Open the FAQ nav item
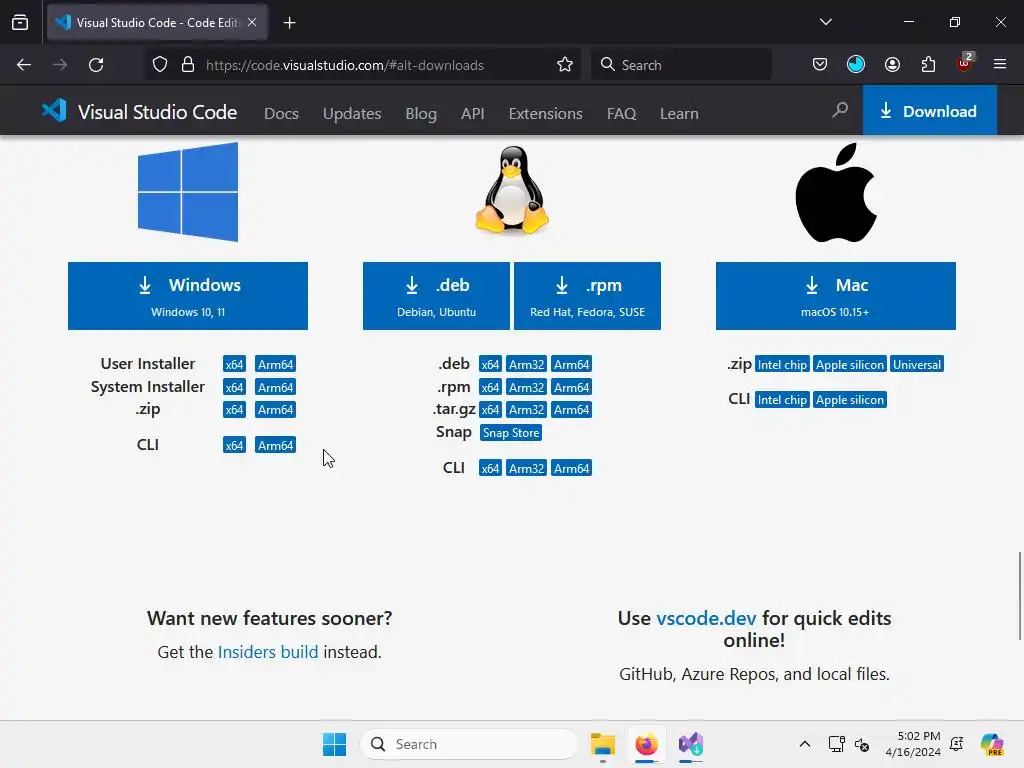This screenshot has width=1024, height=768. click(621, 114)
